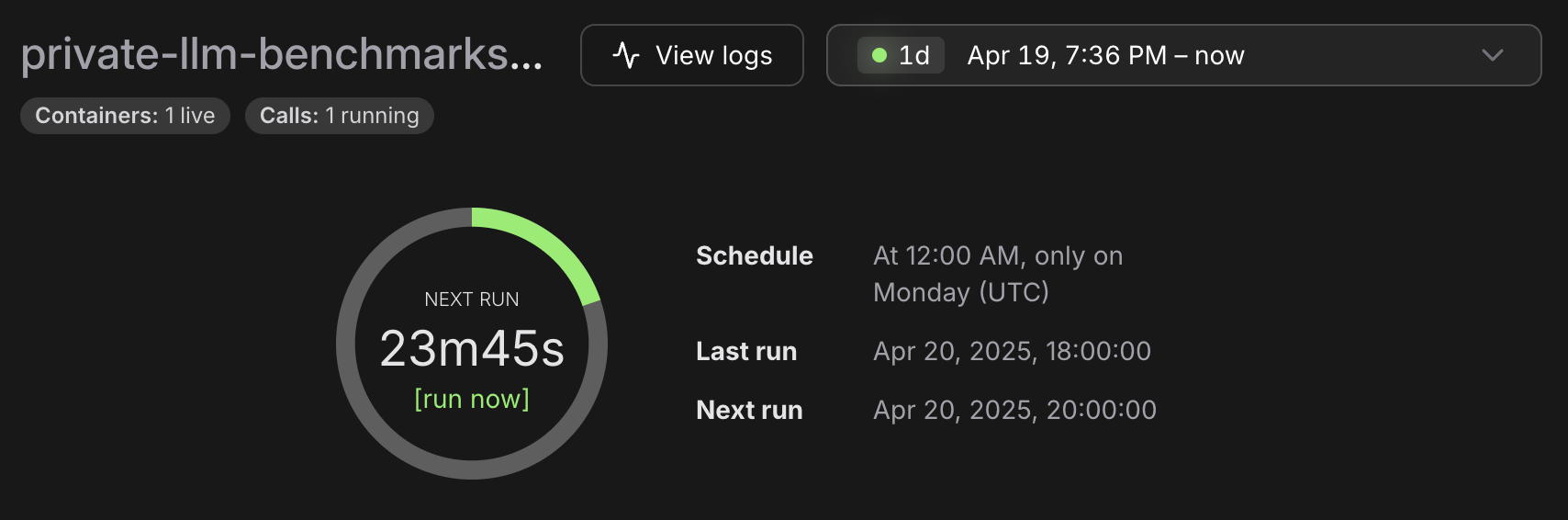Click the View logs button
Image resolution: width=1568 pixels, height=520 pixels.
tap(691, 55)
